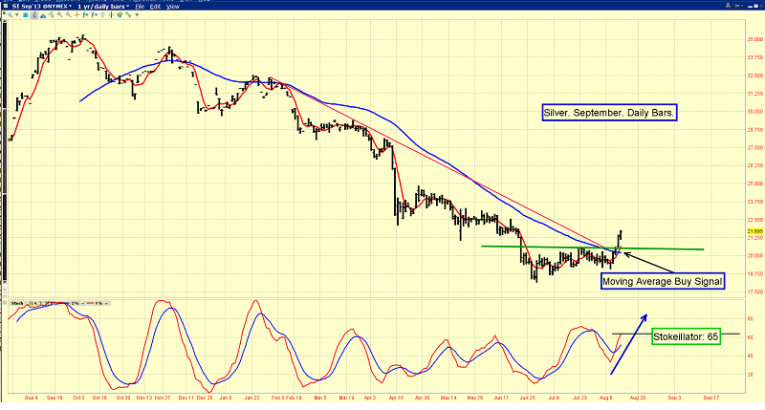The height and width of the screenshot is (410, 765).
Task: Click the green round icon in chart toolbar
Action: pyautogui.click(x=119, y=15)
